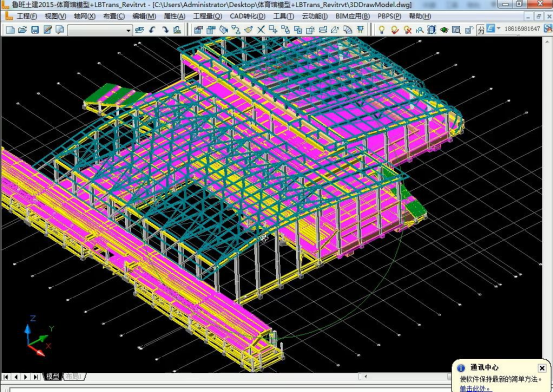The image size is (553, 392).
Task: Save the project with the floppy disk icon
Action: tap(35, 30)
